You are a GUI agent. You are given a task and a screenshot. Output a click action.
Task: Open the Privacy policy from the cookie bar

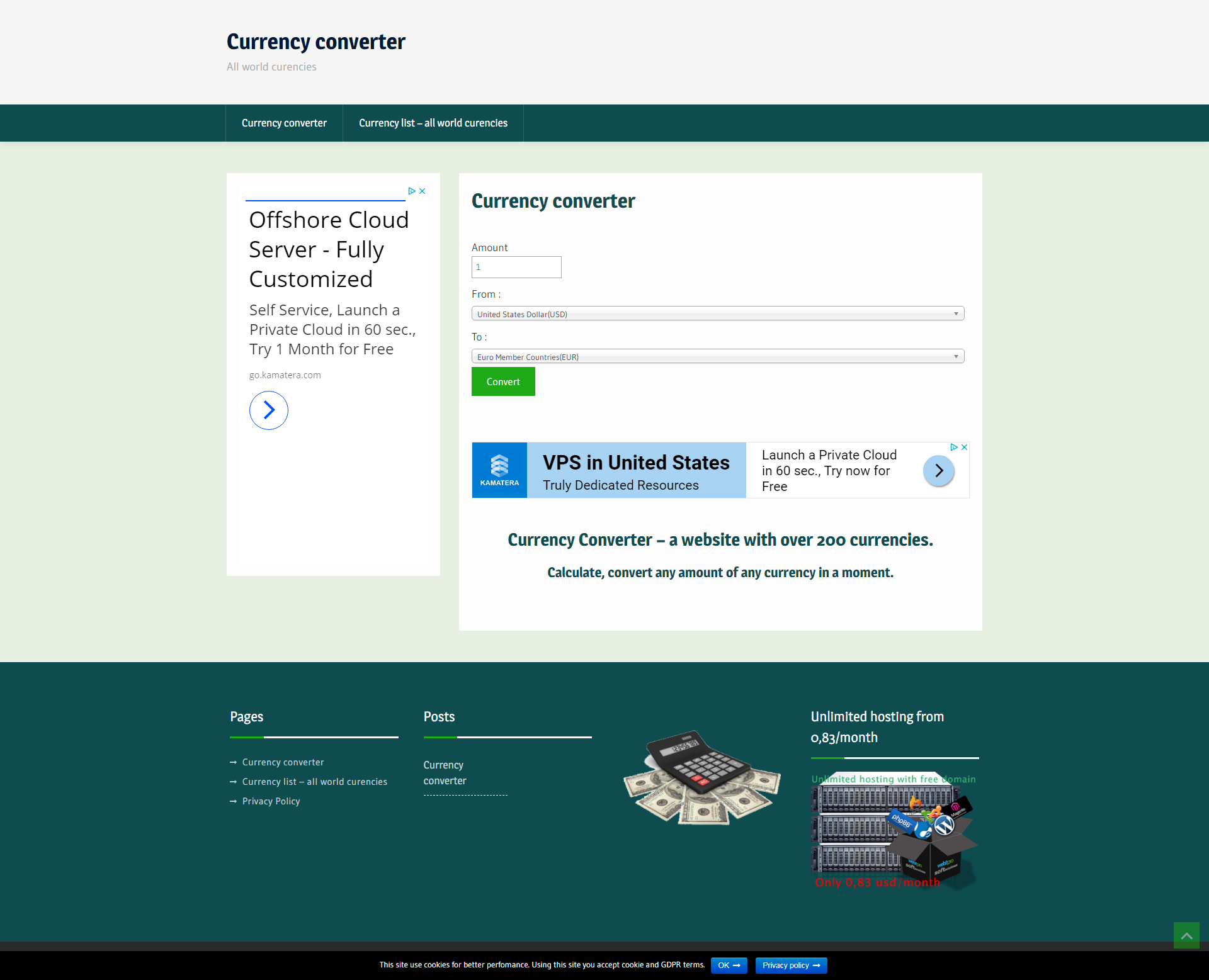[x=791, y=965]
